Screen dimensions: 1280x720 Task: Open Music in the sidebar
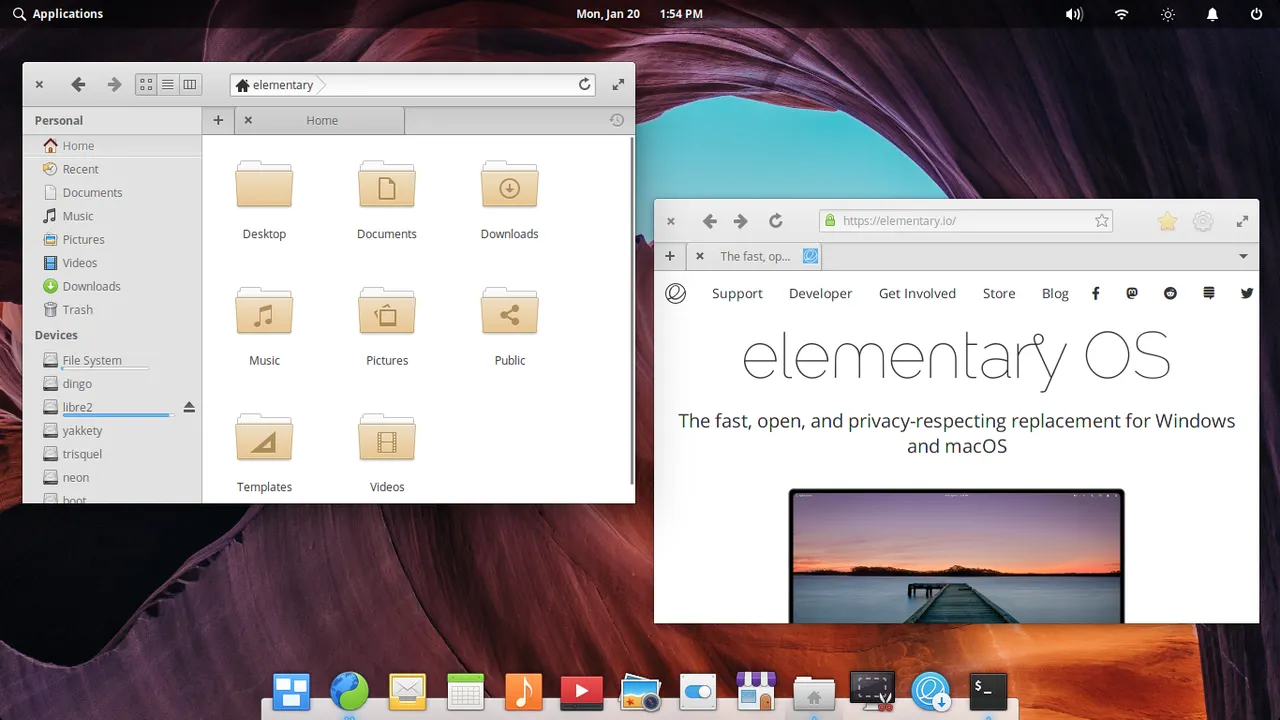click(112, 216)
